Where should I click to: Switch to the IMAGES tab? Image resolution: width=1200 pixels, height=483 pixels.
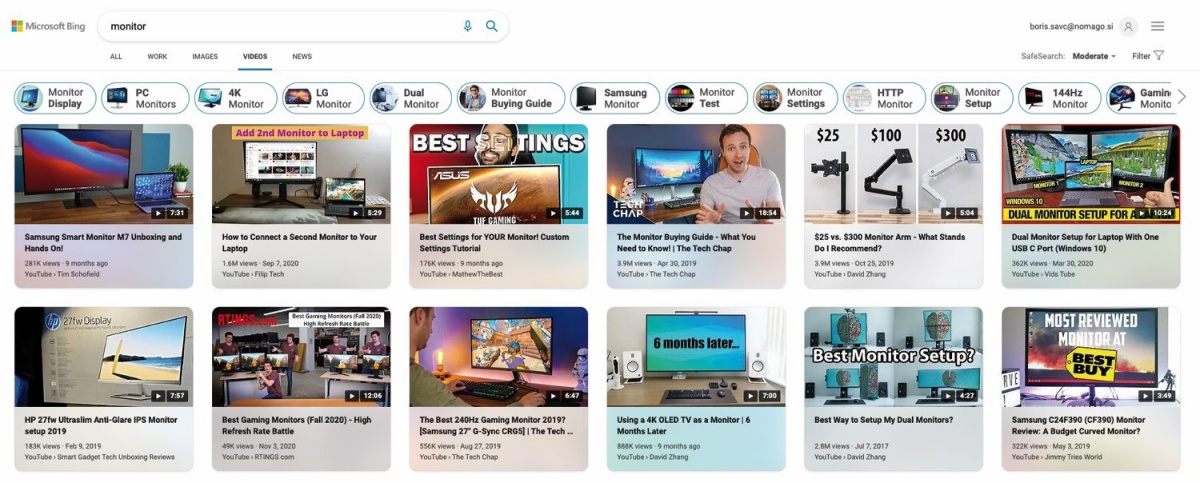click(x=205, y=57)
